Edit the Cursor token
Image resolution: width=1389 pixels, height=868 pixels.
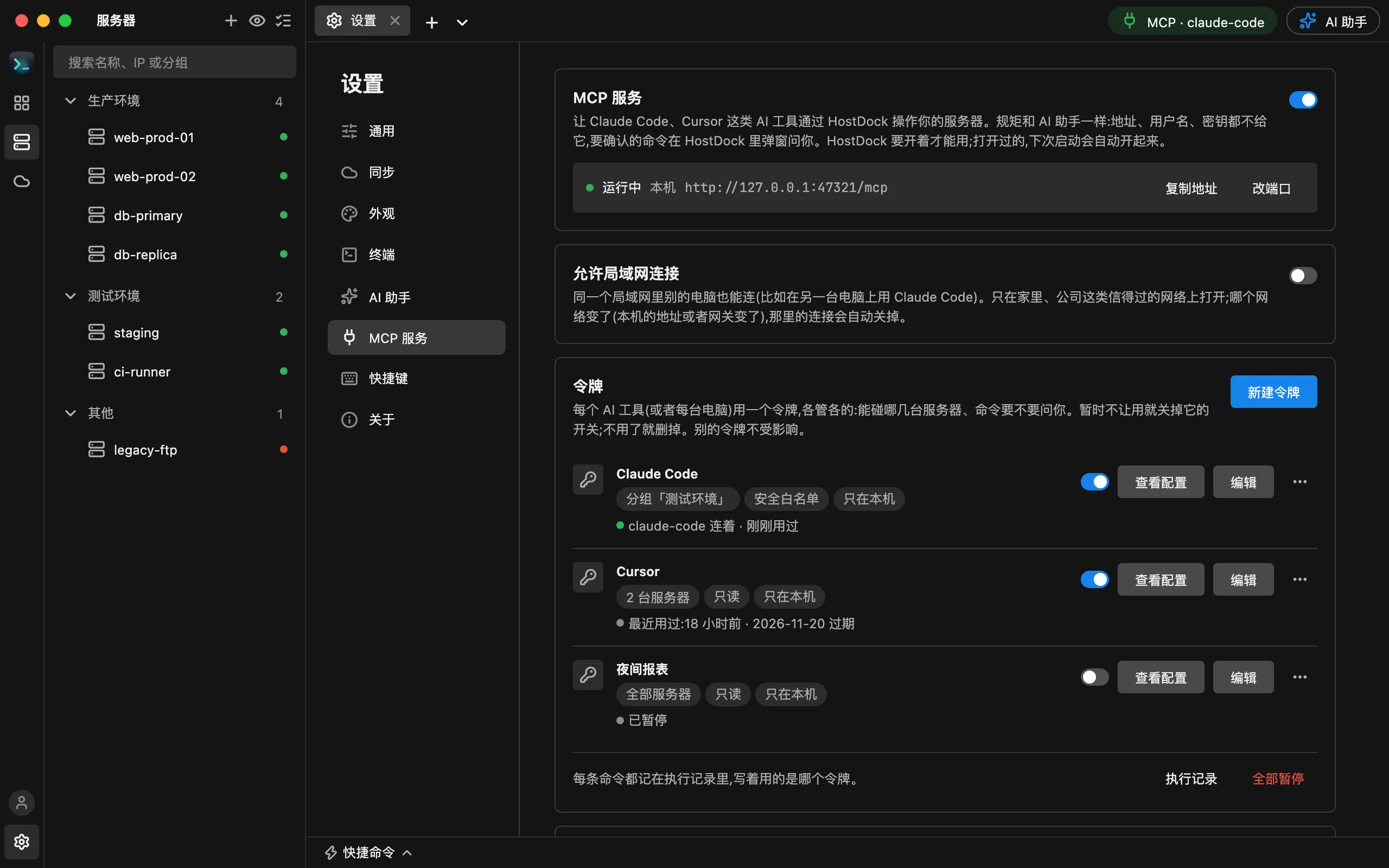click(1243, 579)
